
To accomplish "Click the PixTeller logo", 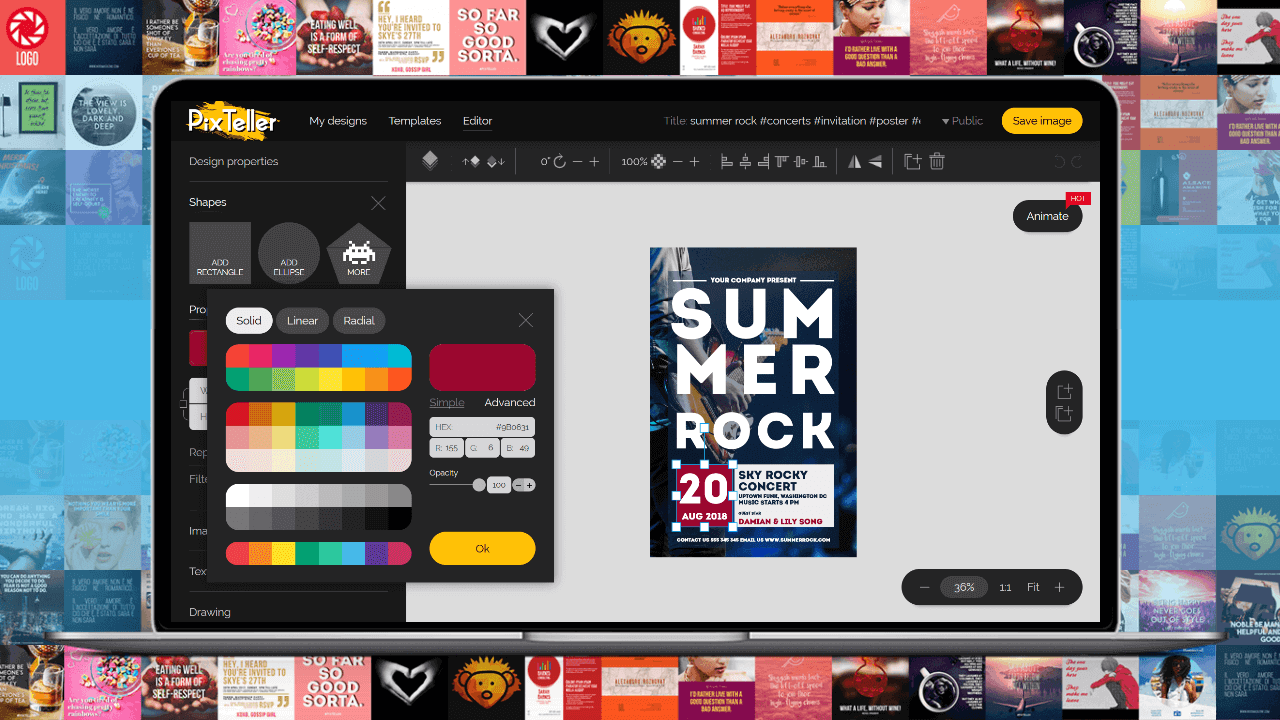I will [x=234, y=120].
